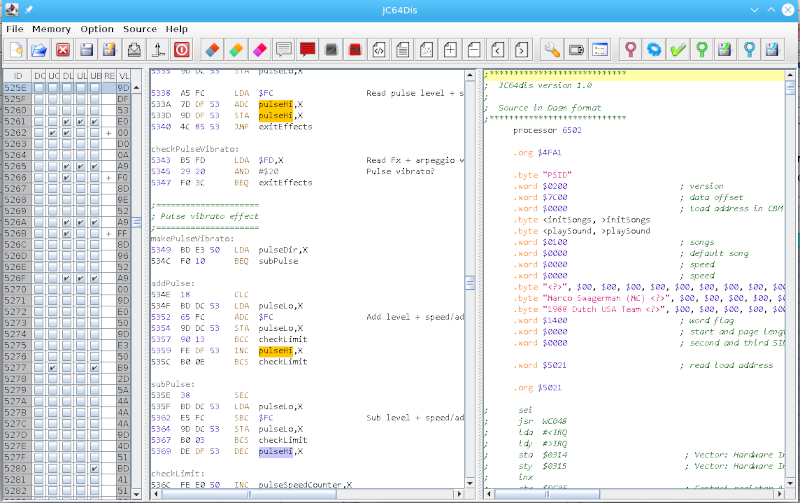
Task: Click the source pane horizontal scrollbar thumb
Action: pyautogui.click(x=547, y=494)
